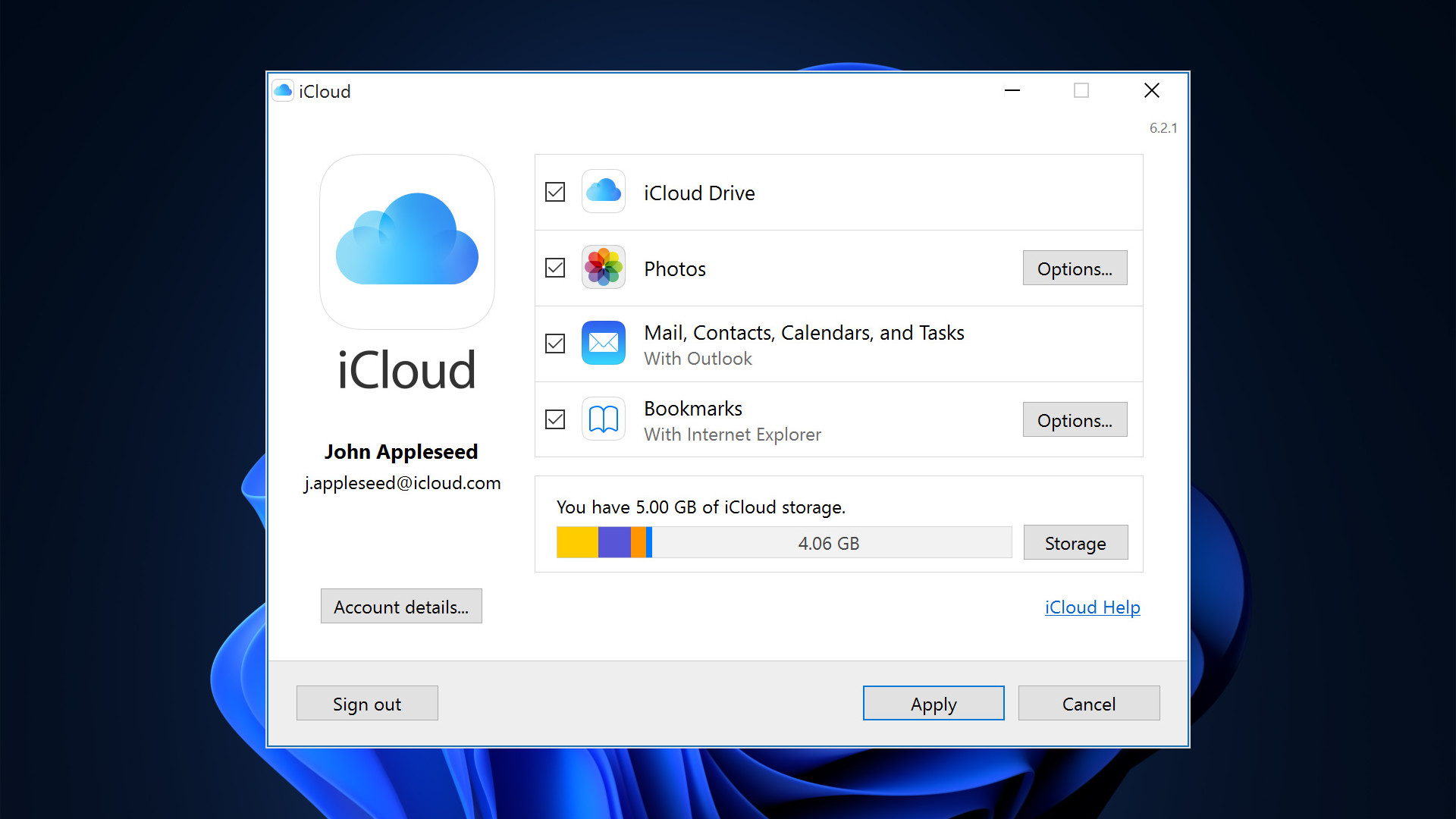The height and width of the screenshot is (819, 1456).
Task: Click the iCloud app window icon in titlebar
Action: (x=283, y=91)
